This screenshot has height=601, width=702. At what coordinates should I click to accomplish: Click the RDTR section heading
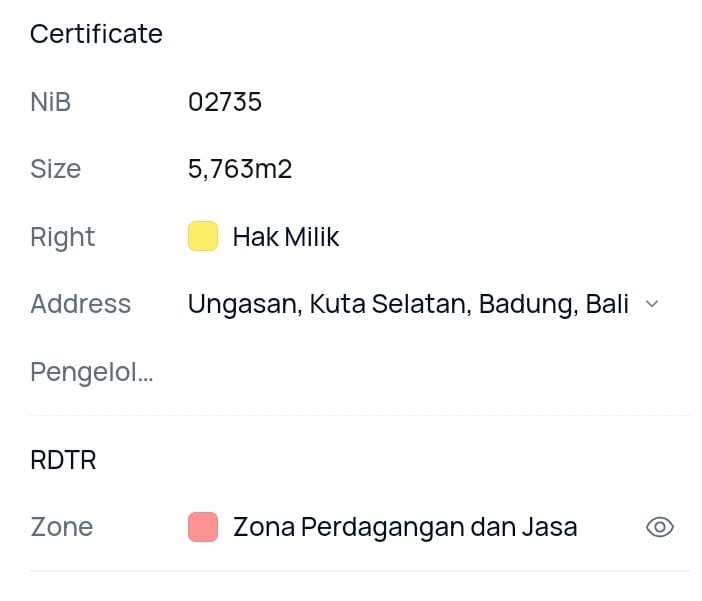point(63,460)
